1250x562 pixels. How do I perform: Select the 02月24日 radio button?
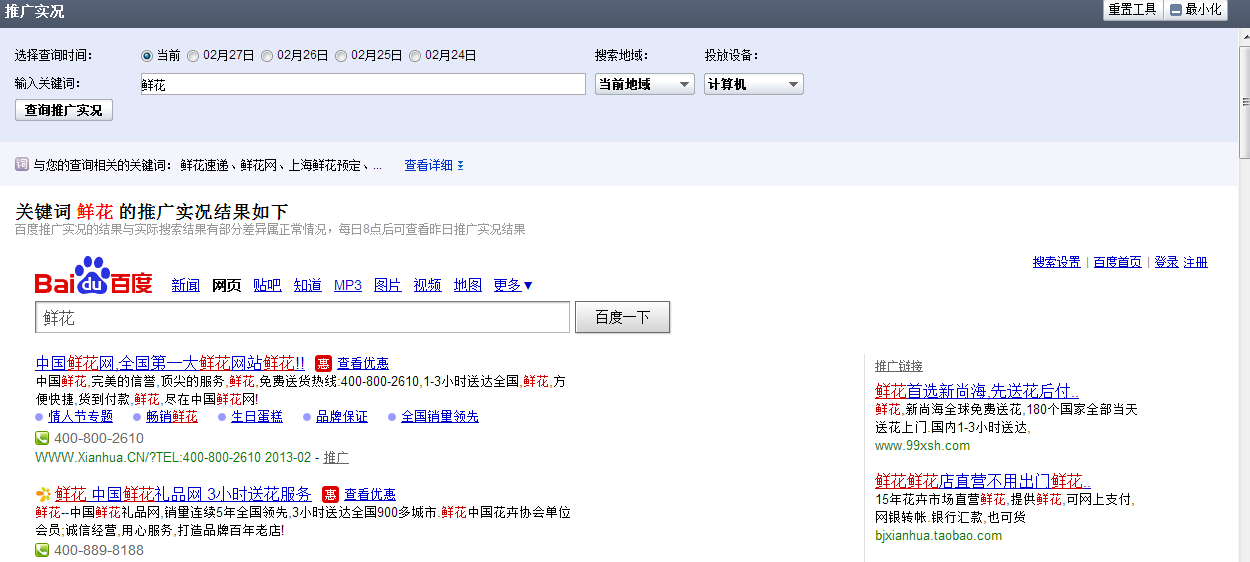pyautogui.click(x=415, y=56)
